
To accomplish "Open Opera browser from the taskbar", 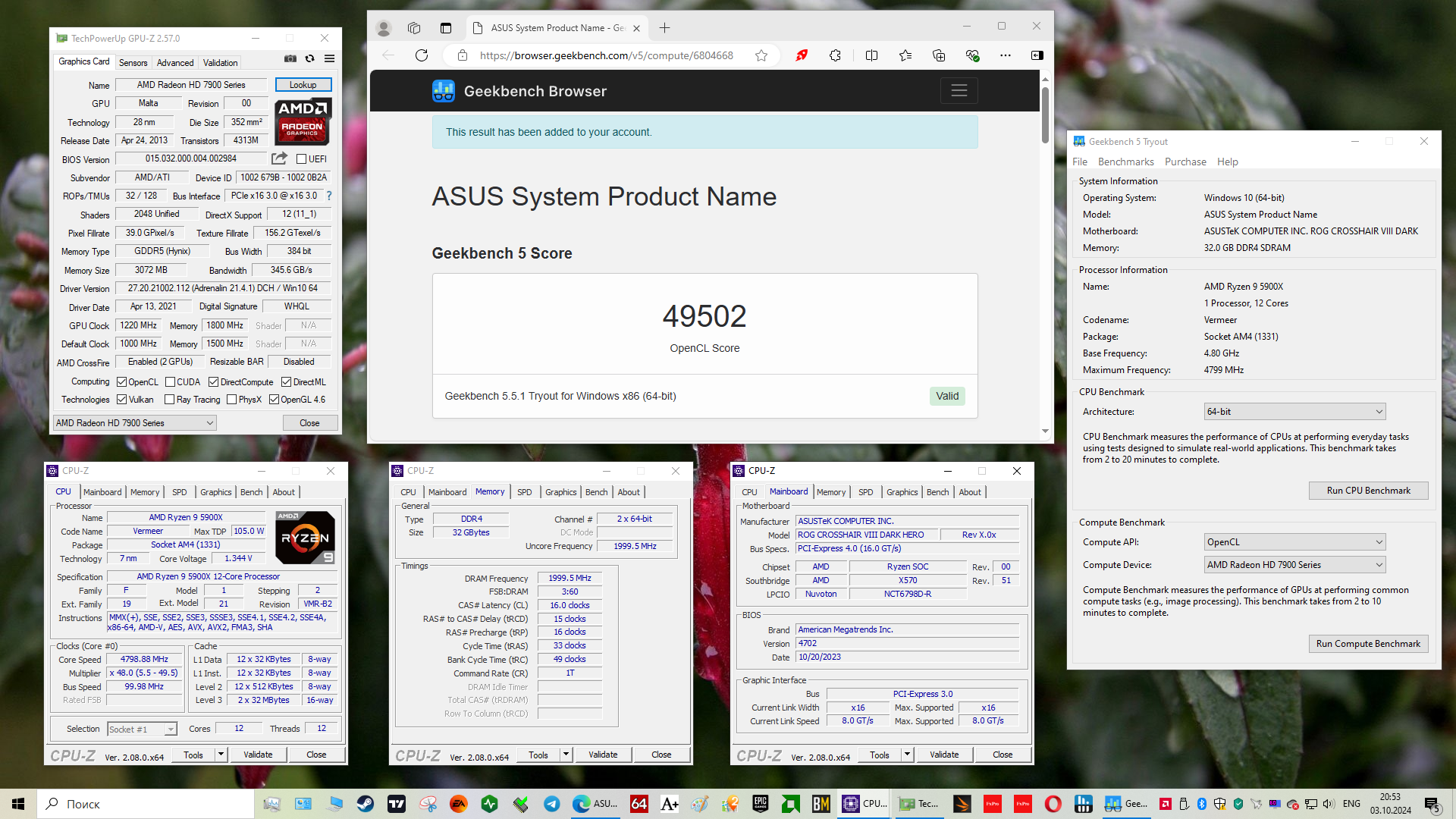I will point(1053,804).
